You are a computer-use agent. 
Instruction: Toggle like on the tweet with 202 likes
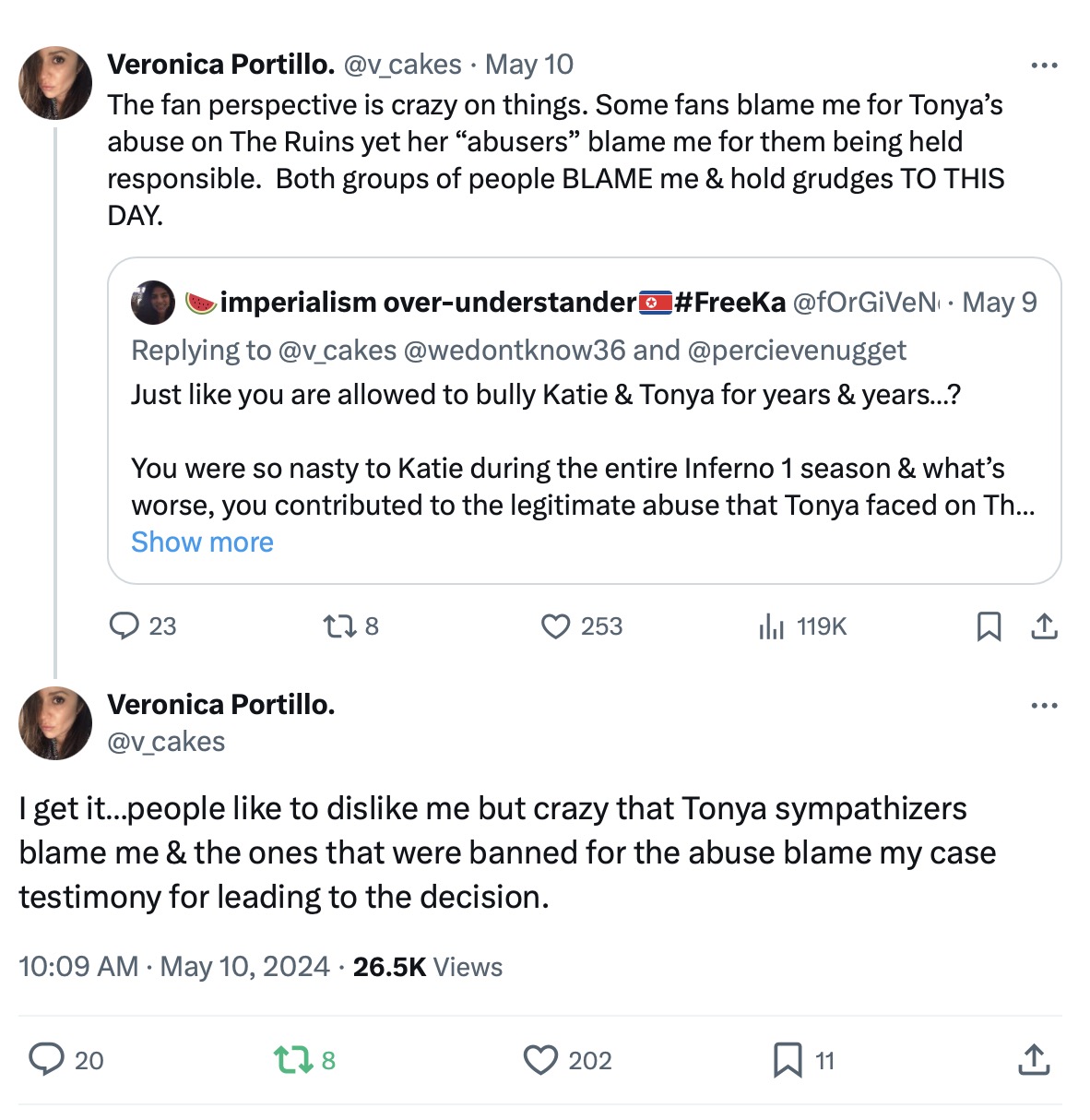click(540, 1059)
